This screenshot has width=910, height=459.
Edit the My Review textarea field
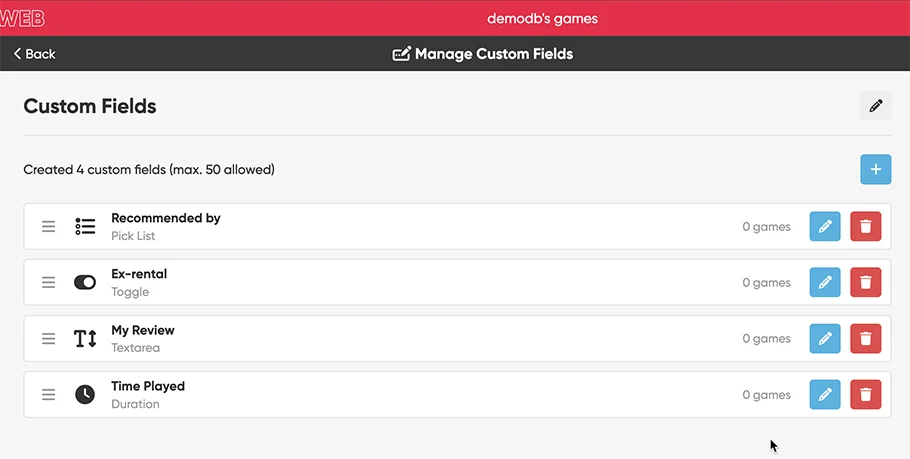tap(825, 339)
